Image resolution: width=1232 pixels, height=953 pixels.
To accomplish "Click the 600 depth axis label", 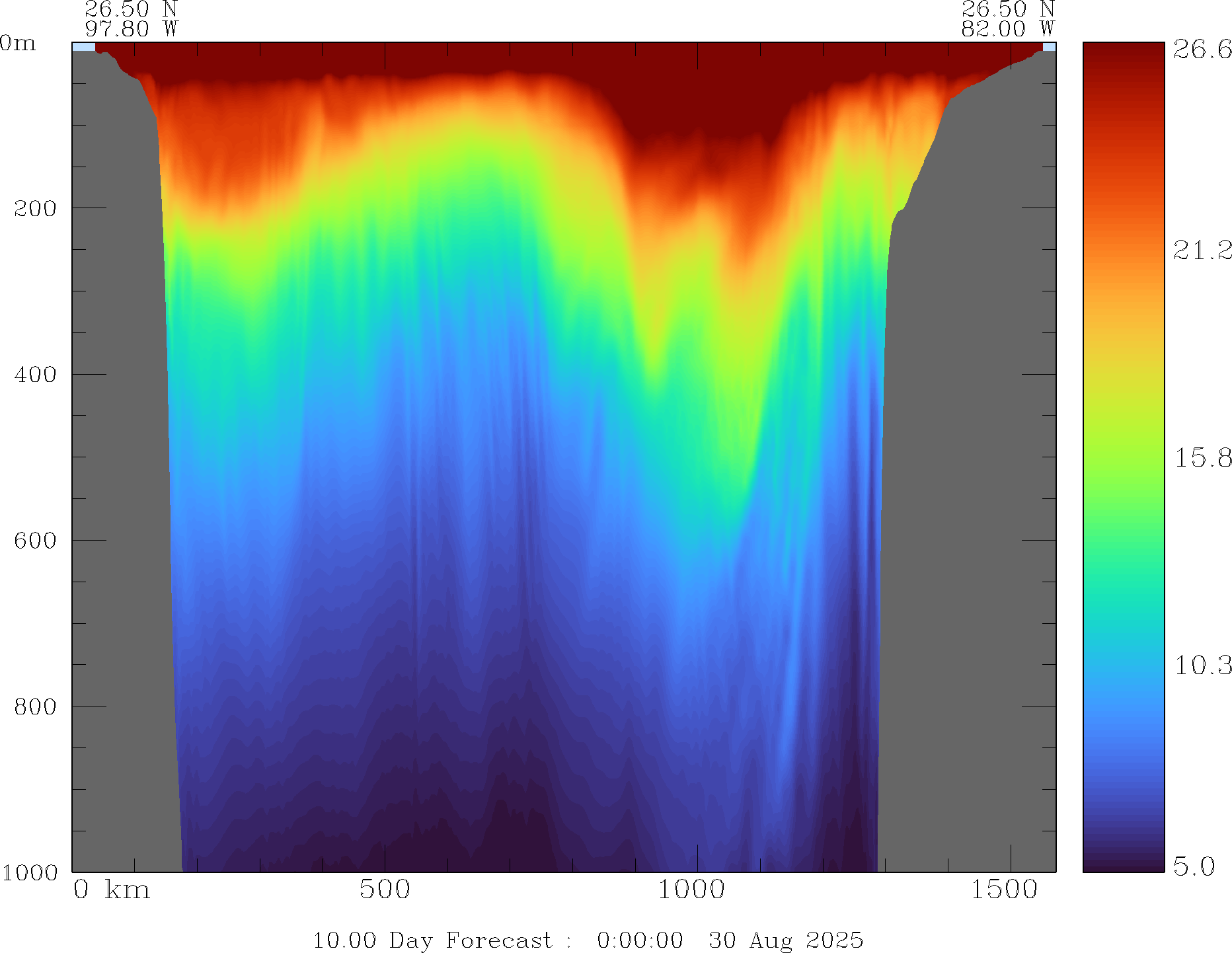I will pos(35,541).
